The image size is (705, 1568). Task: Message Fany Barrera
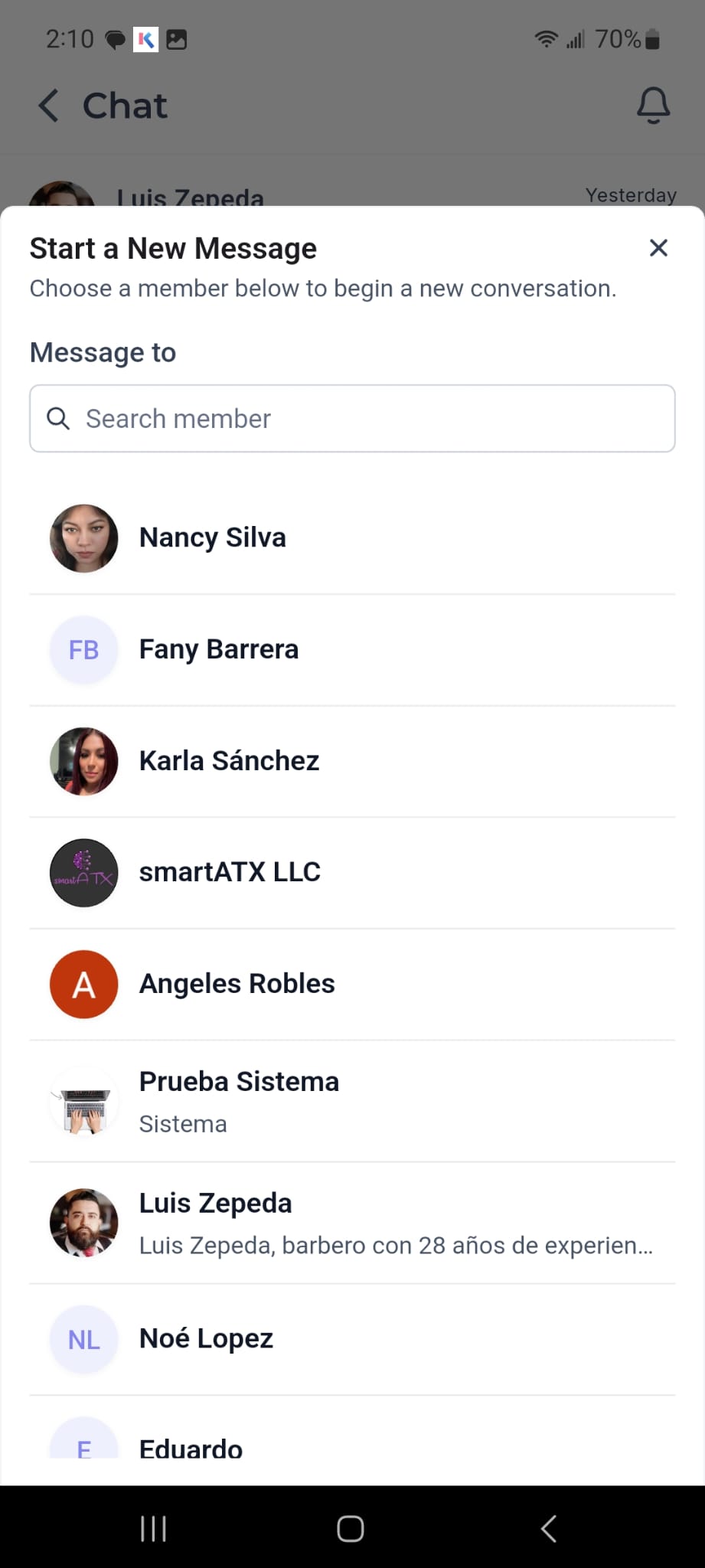tap(219, 649)
